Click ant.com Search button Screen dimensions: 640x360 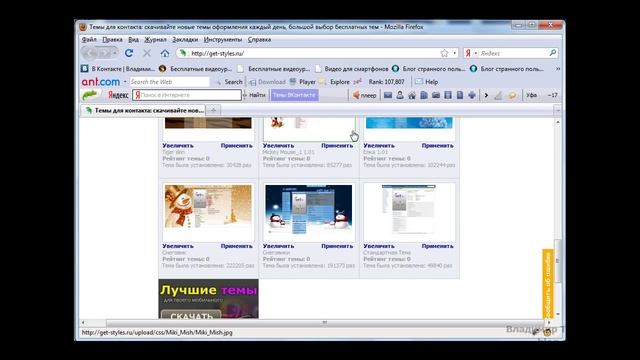tap(229, 82)
